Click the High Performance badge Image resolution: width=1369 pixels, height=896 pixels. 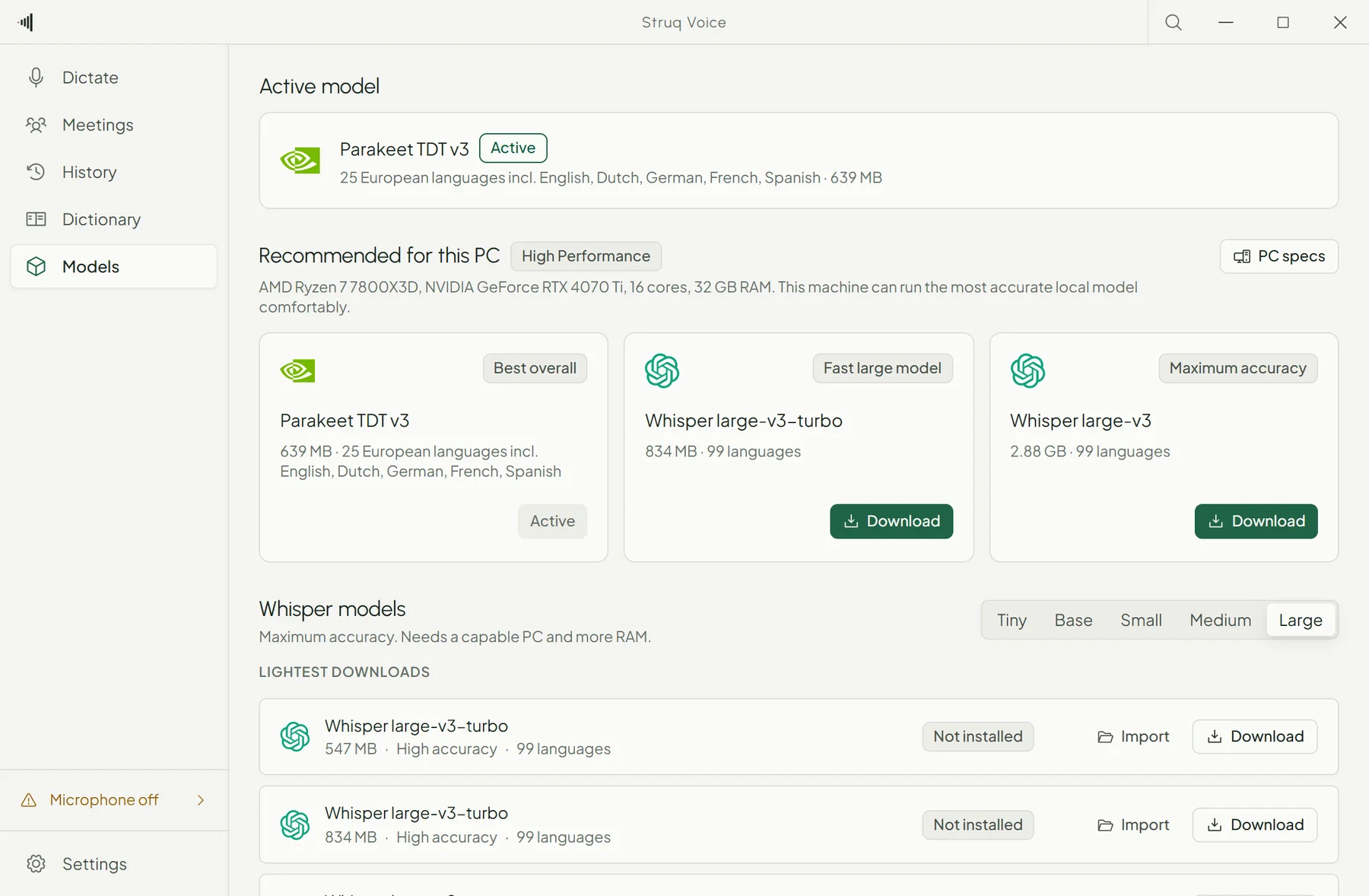586,256
